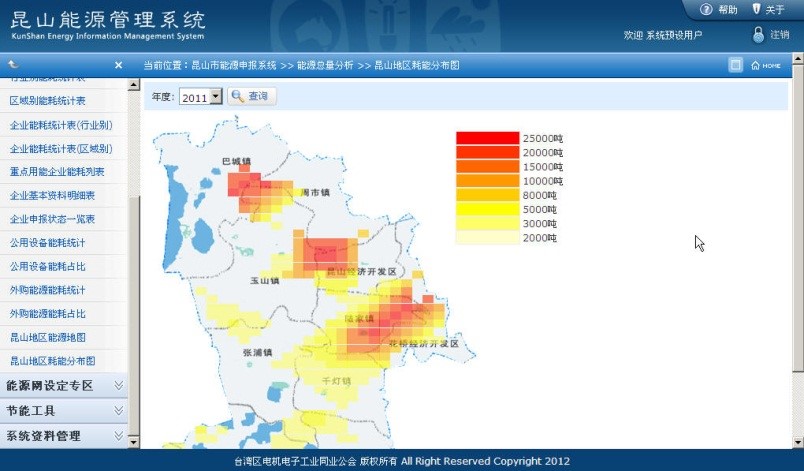Click 能源总量分析 breadcrumb link
The height and width of the screenshot is (471, 804).
click(x=325, y=66)
